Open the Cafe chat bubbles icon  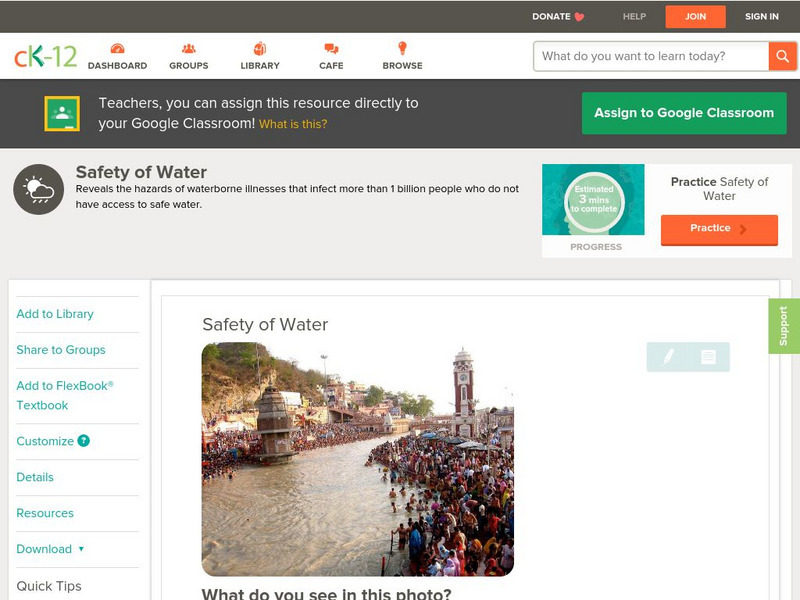pyautogui.click(x=331, y=48)
